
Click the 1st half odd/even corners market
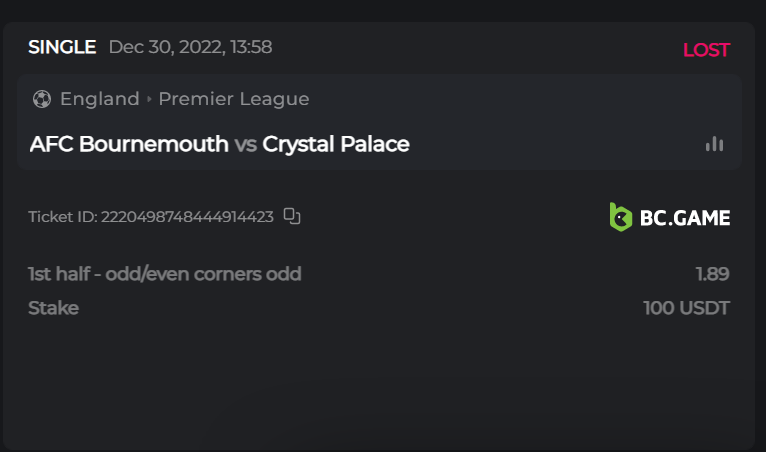click(165, 274)
